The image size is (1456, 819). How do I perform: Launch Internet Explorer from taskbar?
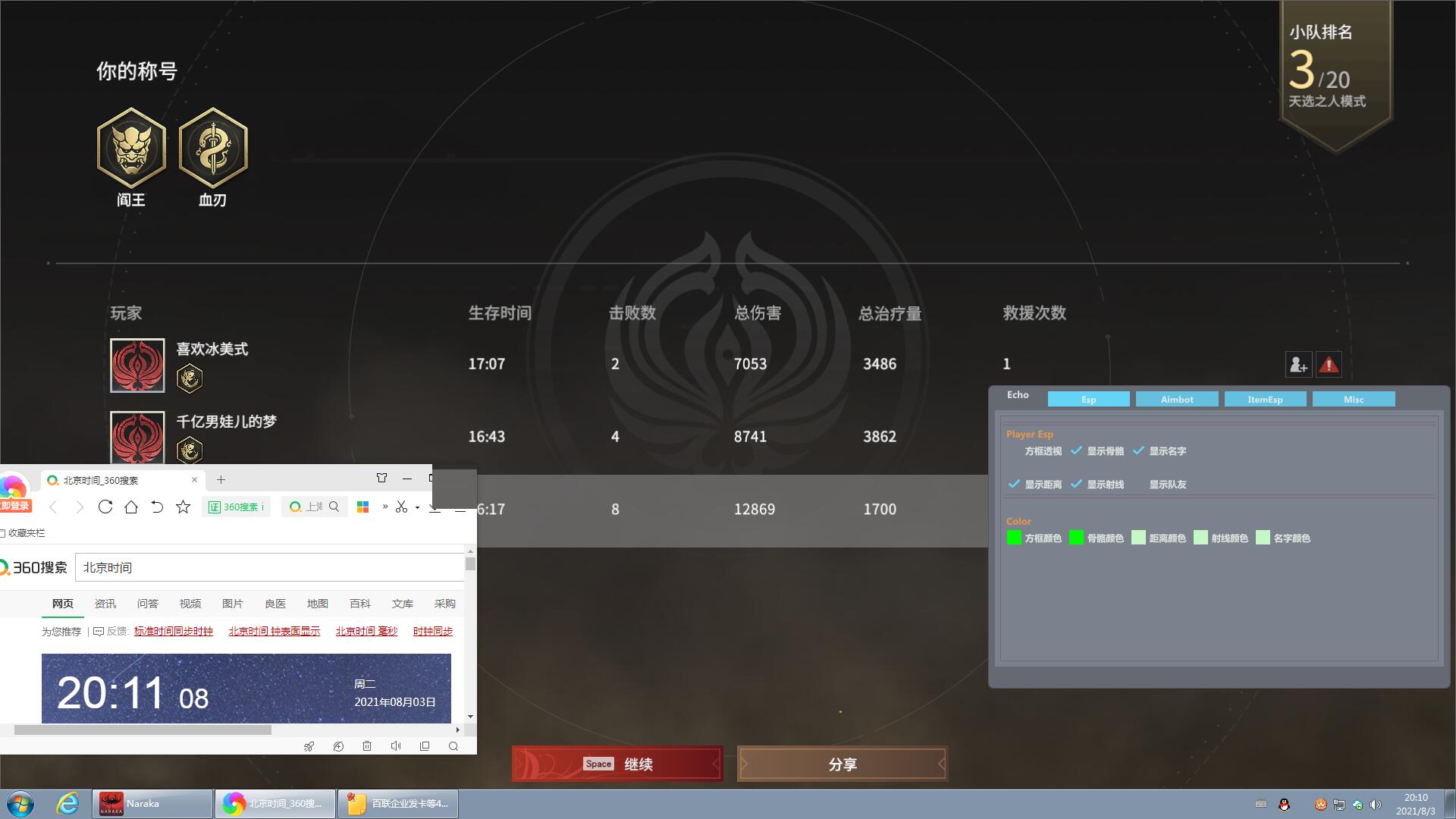pos(68,804)
